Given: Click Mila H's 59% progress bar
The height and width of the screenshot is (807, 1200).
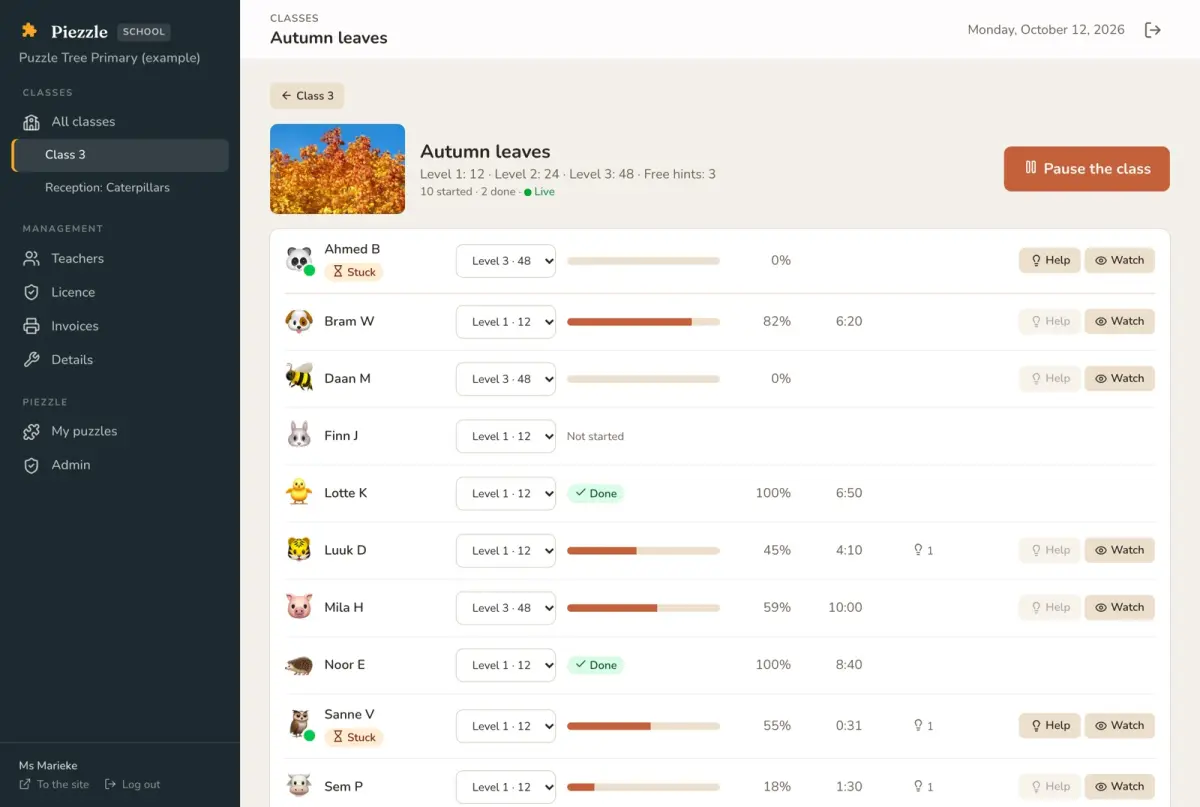Looking at the screenshot, I should 643,607.
